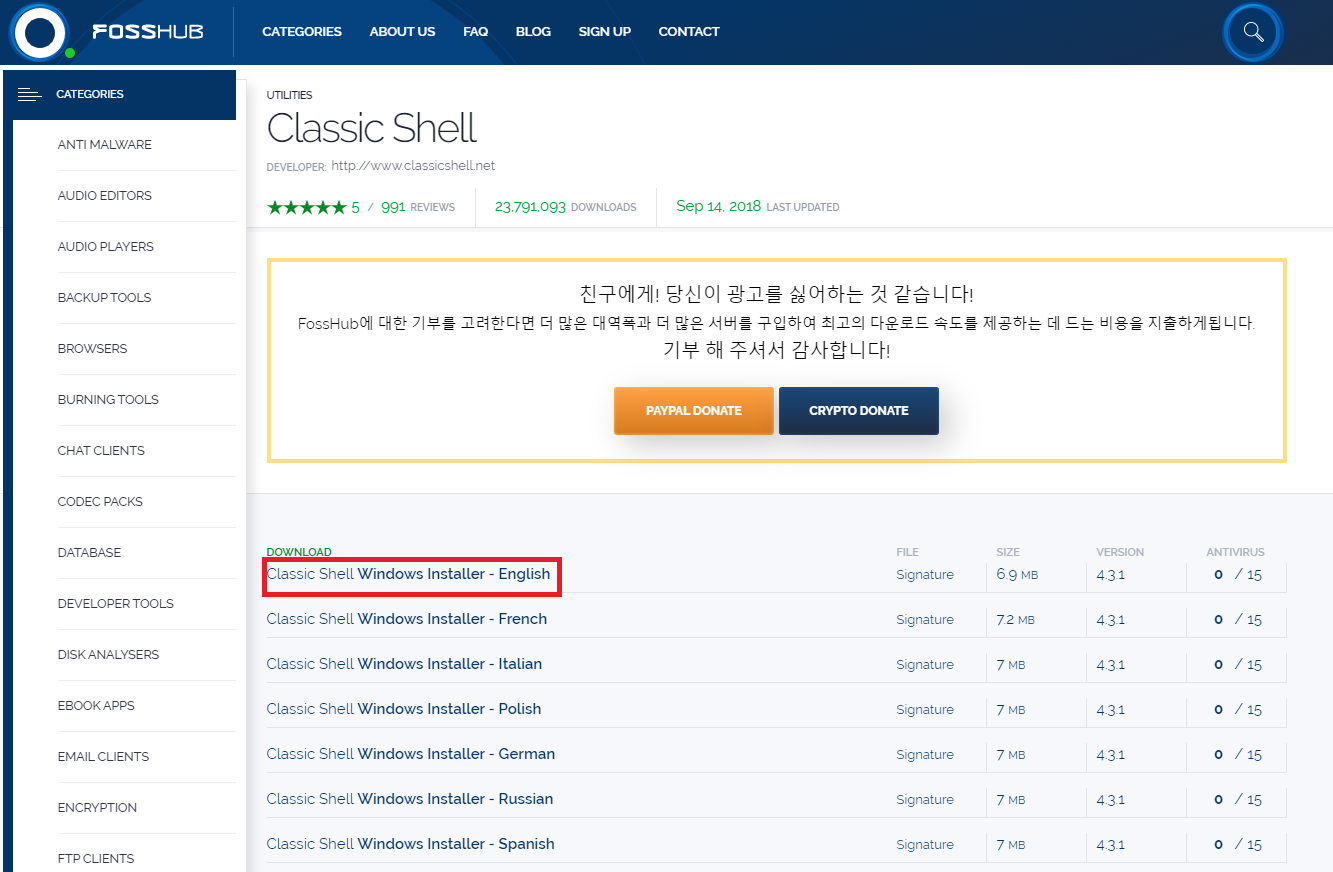Open Signature for the Italian installer
Screen dimensions: 1333x872
tap(925, 665)
